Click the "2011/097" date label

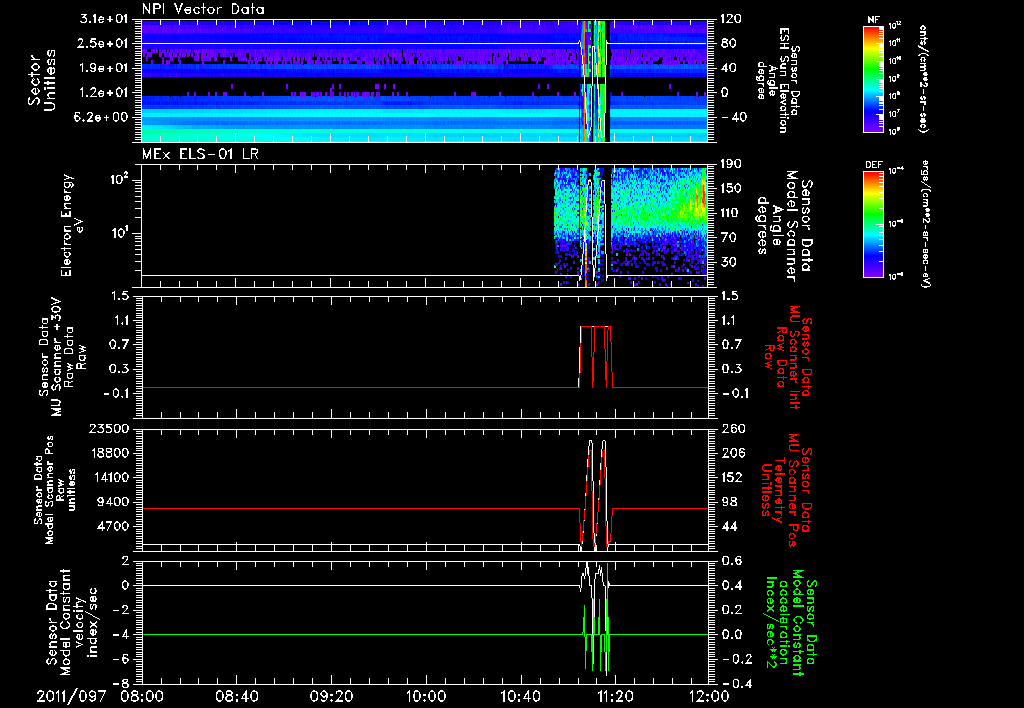point(71,696)
